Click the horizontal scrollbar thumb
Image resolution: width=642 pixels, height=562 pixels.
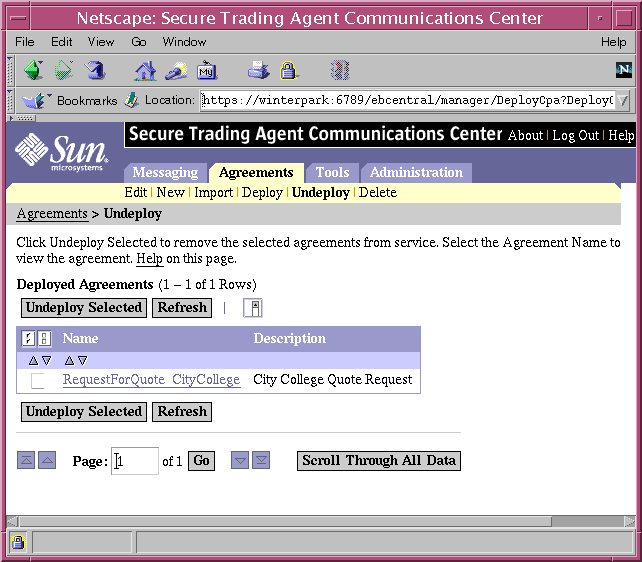[285, 521]
